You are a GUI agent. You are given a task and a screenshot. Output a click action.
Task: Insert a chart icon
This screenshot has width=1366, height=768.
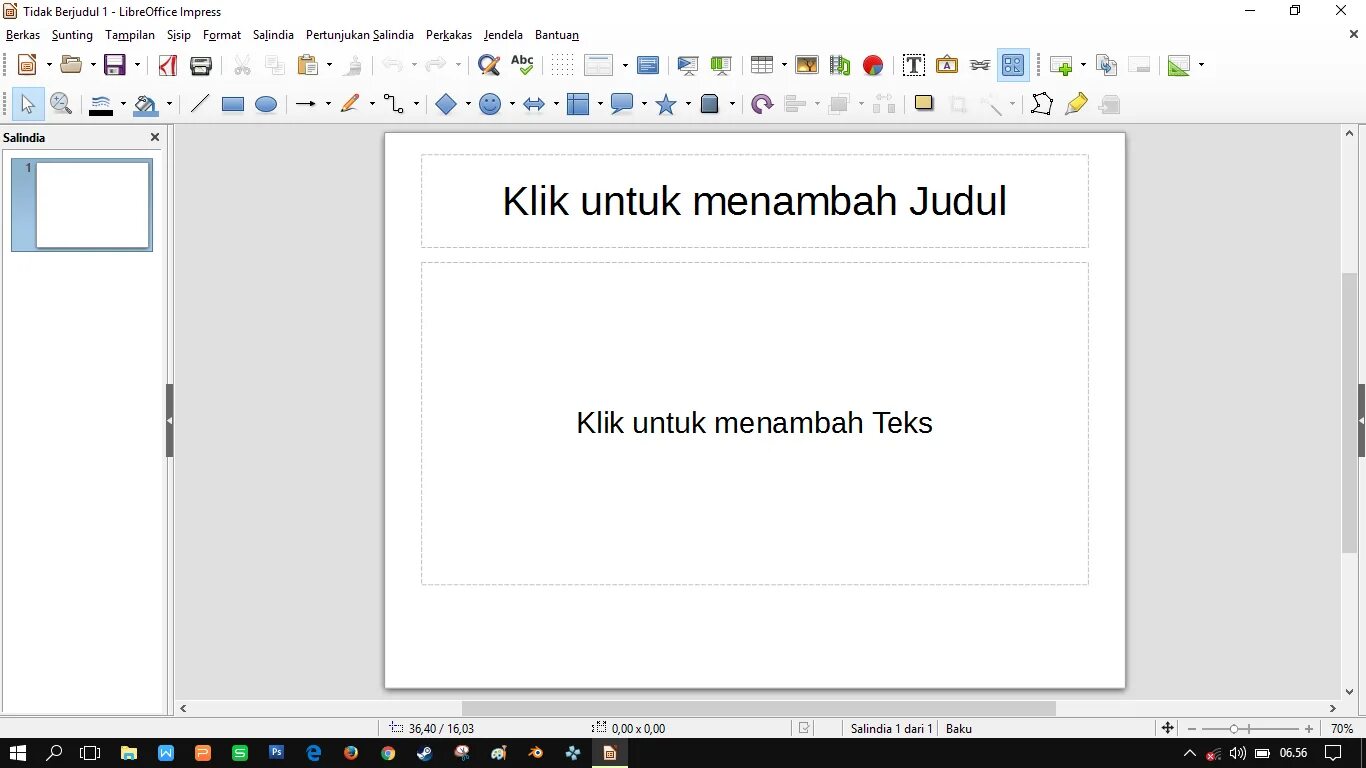[873, 65]
